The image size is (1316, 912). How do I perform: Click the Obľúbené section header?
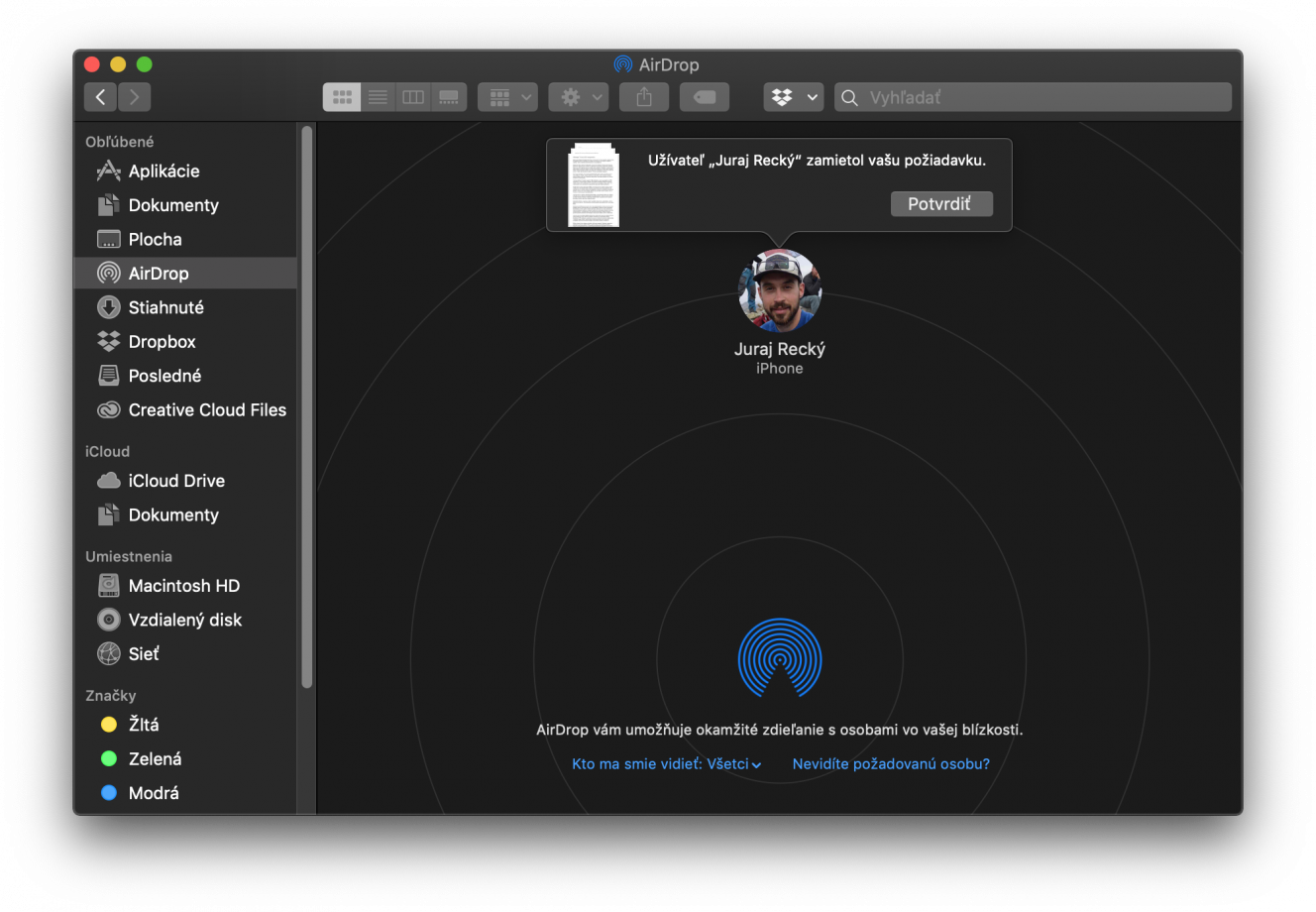tap(119, 142)
